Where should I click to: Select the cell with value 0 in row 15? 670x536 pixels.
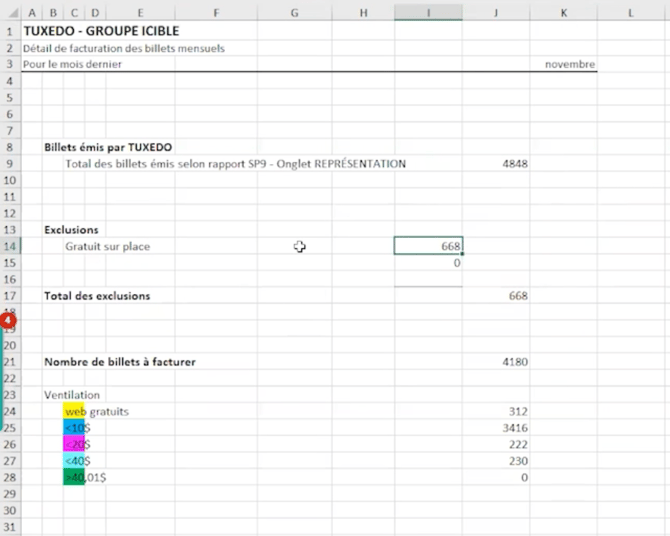(428, 263)
